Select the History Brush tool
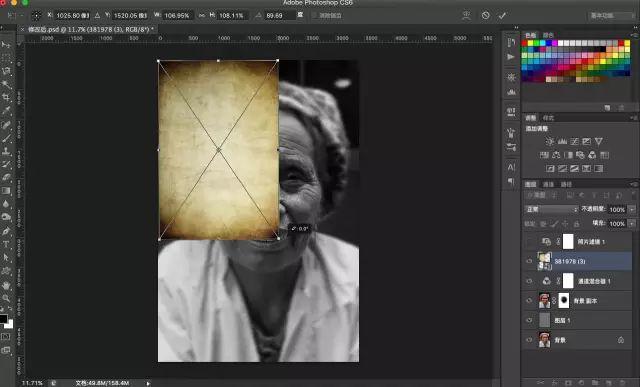Viewport: 640px width, 387px height. pyautogui.click(x=6, y=164)
